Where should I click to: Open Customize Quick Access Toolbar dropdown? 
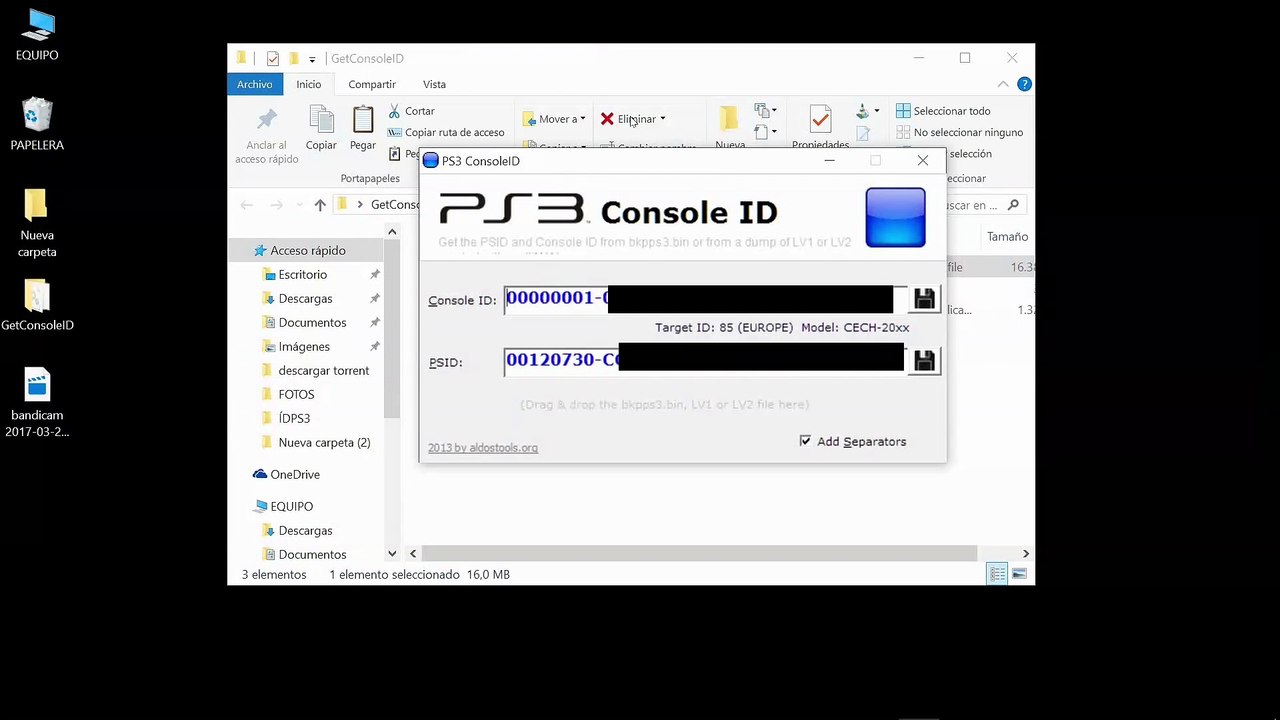tap(312, 59)
